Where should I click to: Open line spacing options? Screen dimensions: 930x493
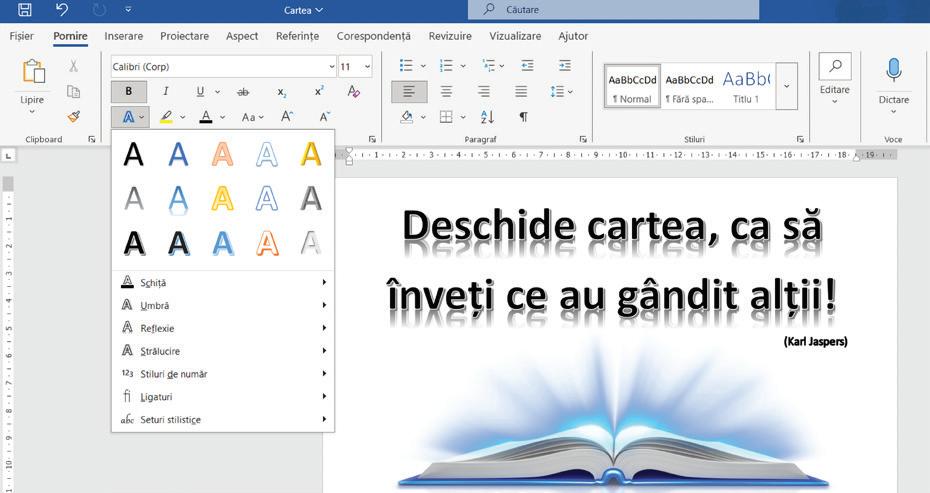pyautogui.click(x=561, y=91)
